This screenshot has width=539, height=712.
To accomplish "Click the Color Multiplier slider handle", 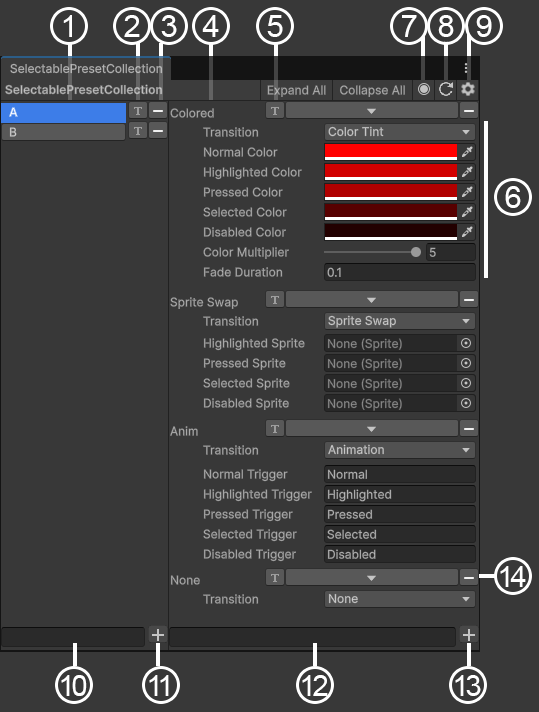I will [415, 252].
